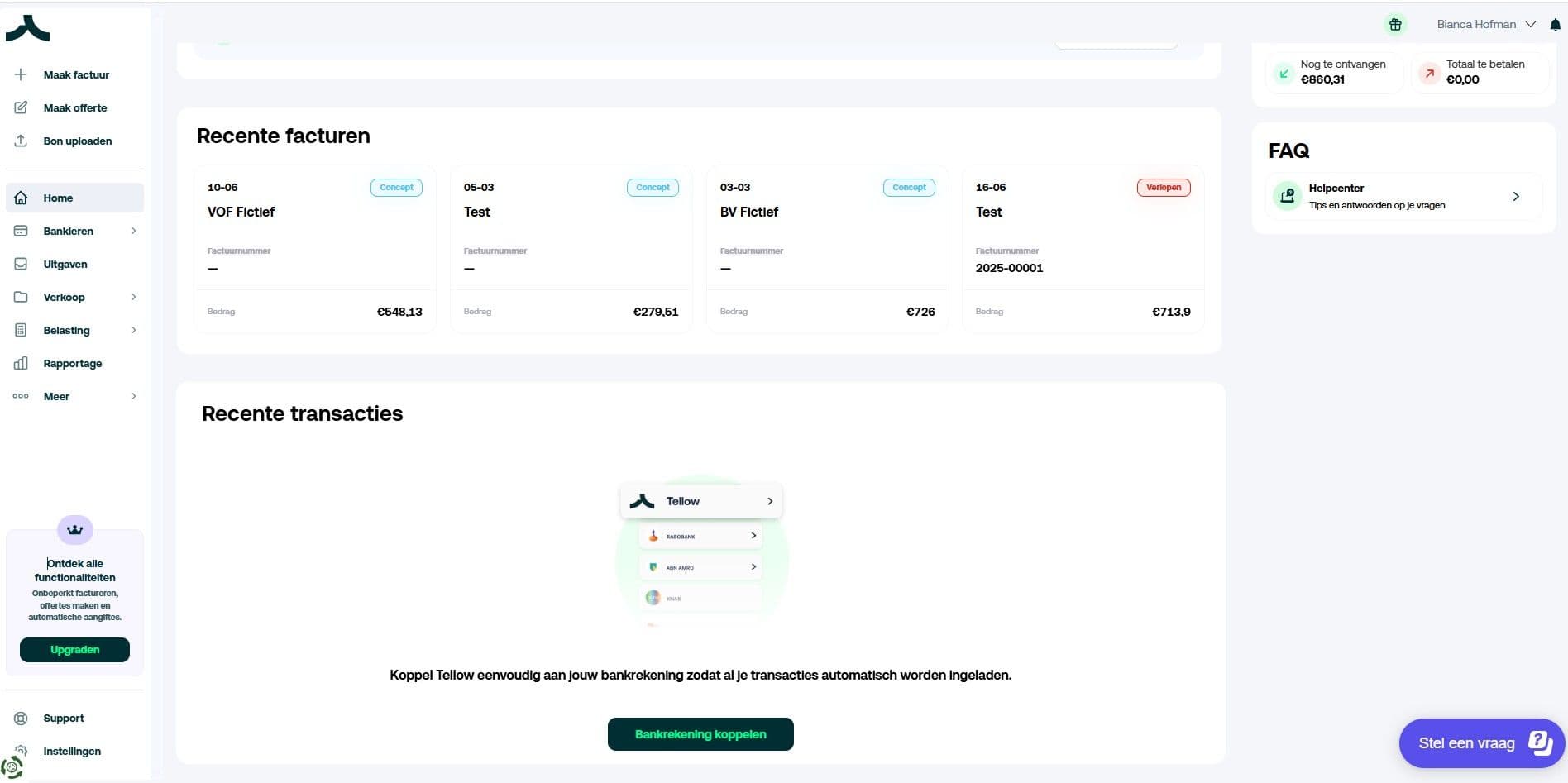1568x783 pixels.
Task: Click the pencil icon for Maak offerte
Action: (21, 107)
